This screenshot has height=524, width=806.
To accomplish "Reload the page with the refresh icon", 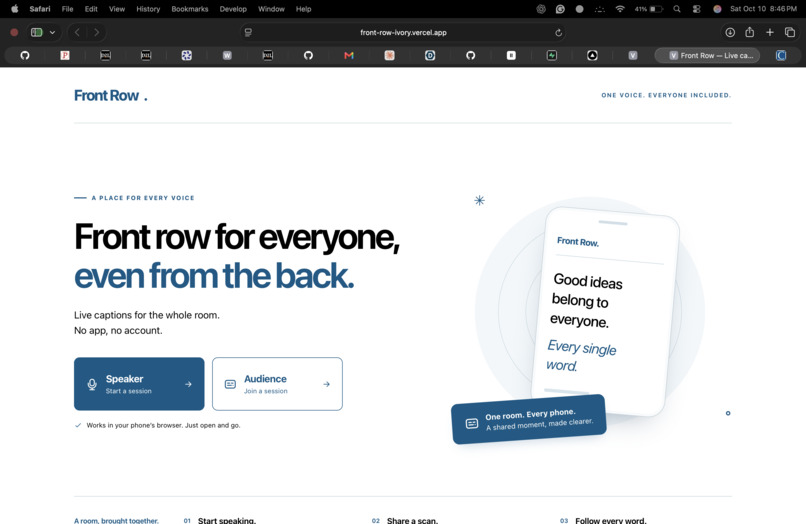I will [x=558, y=32].
